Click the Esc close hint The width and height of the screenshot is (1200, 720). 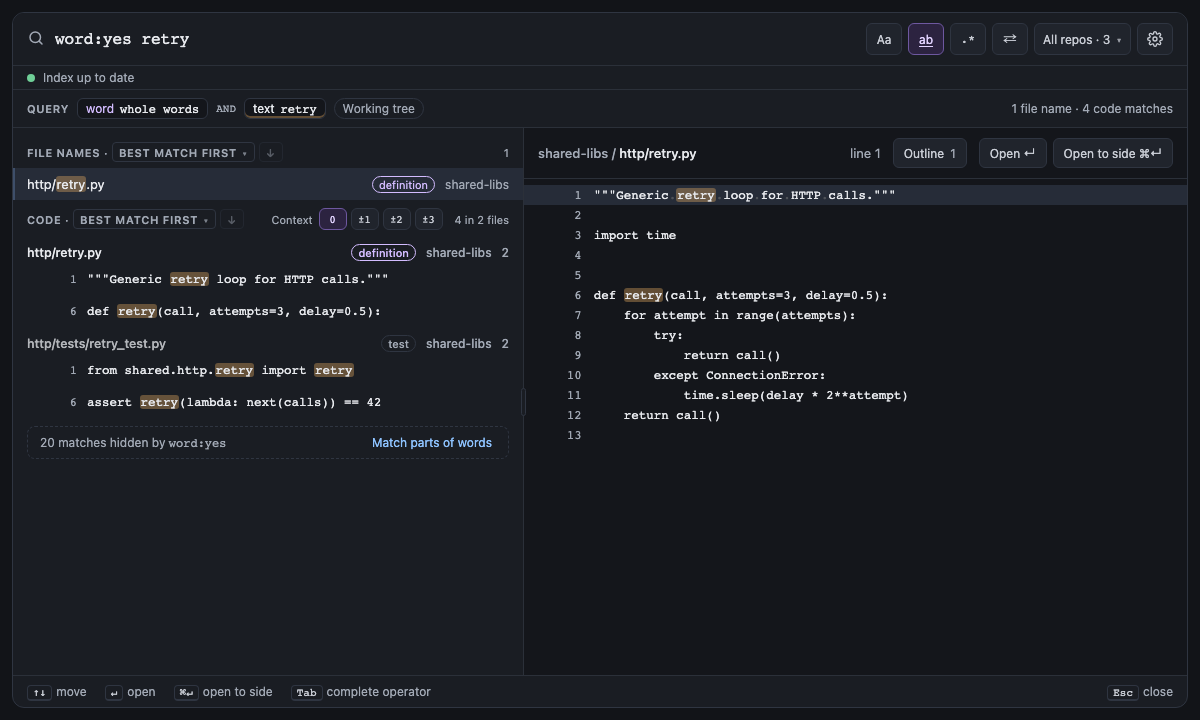click(x=1140, y=692)
